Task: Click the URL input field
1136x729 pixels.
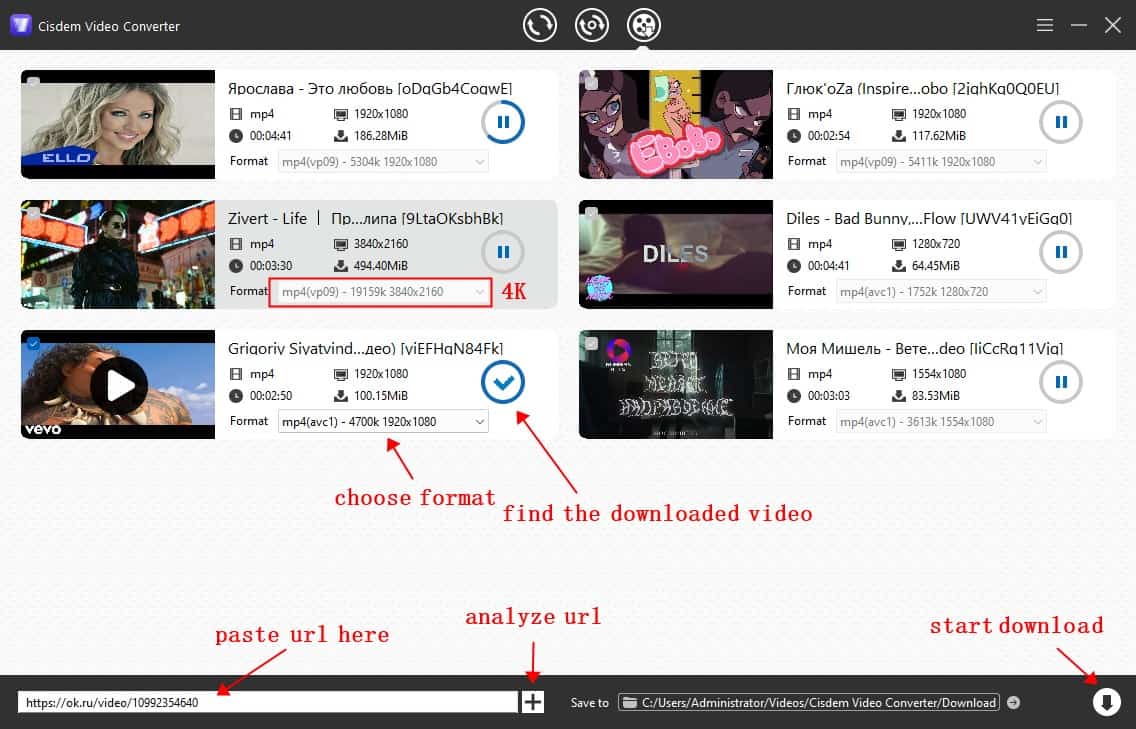Action: [x=268, y=702]
